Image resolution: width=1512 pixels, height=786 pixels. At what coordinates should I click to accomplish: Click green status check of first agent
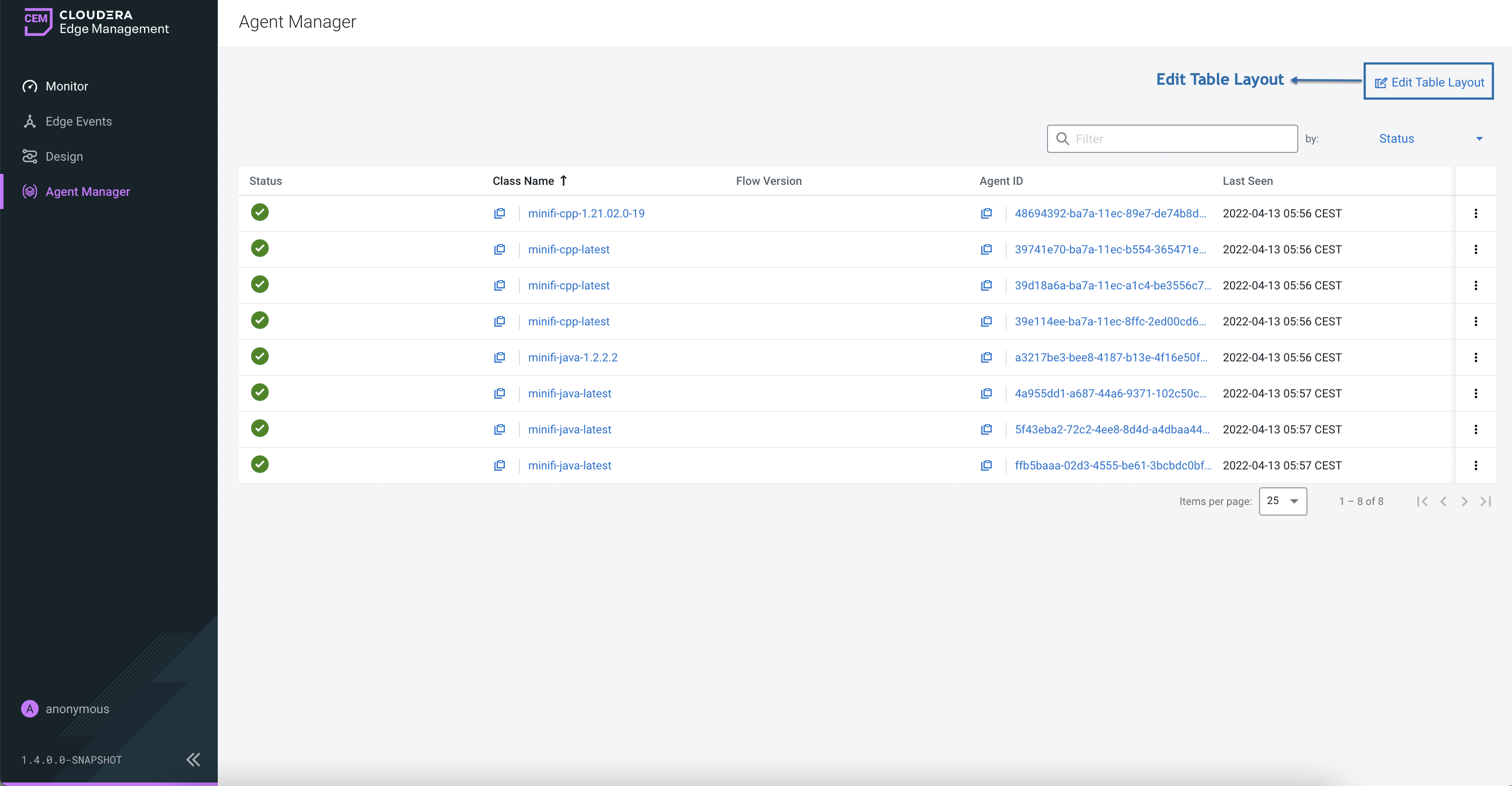pos(259,213)
